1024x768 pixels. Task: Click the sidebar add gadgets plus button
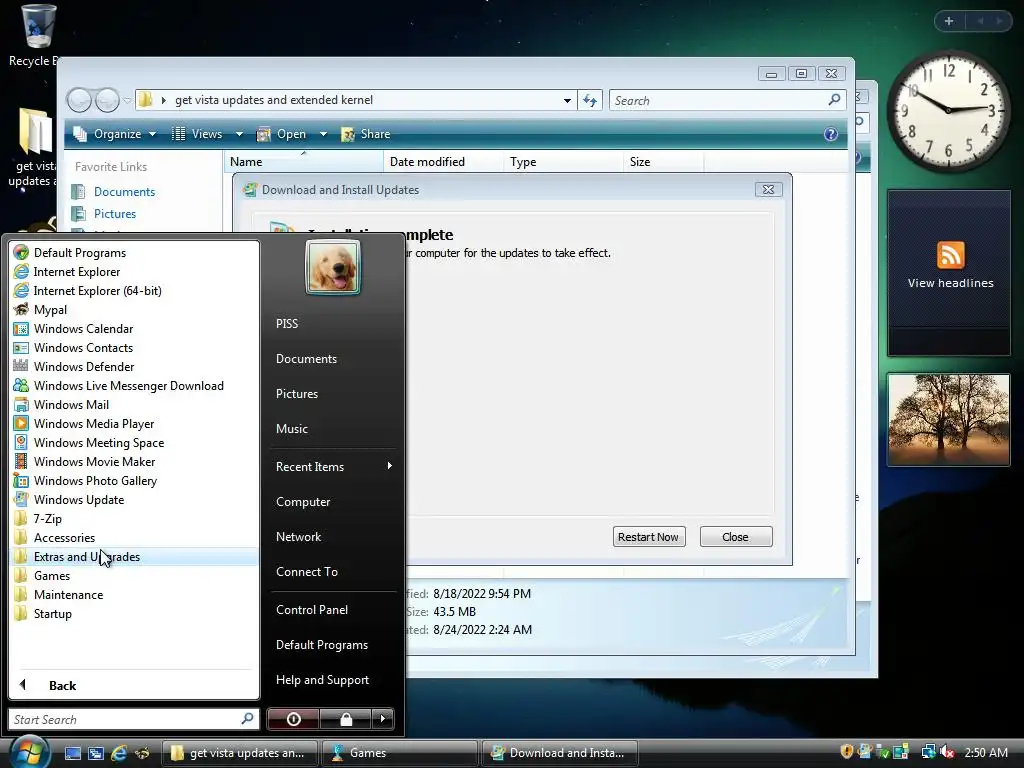(949, 21)
